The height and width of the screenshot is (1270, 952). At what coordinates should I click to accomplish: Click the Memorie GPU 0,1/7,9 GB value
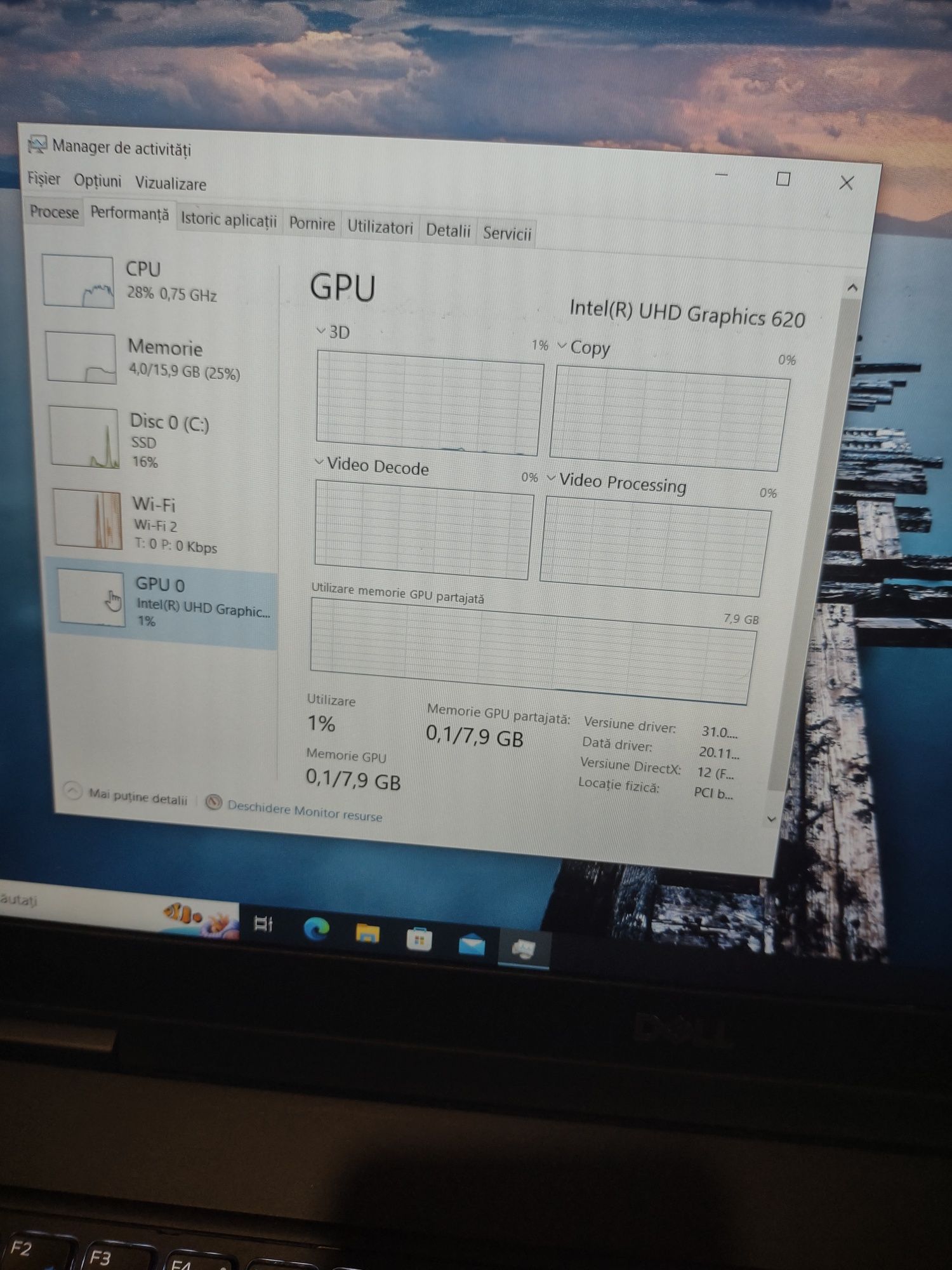(x=353, y=779)
